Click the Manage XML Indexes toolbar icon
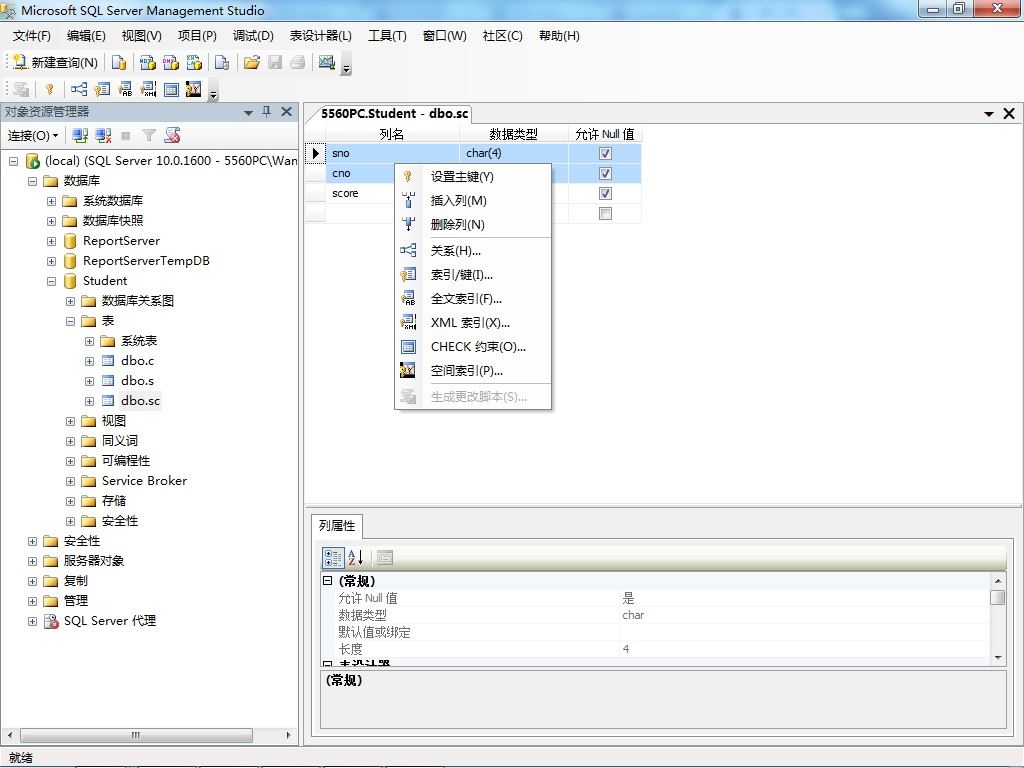 pos(148,89)
